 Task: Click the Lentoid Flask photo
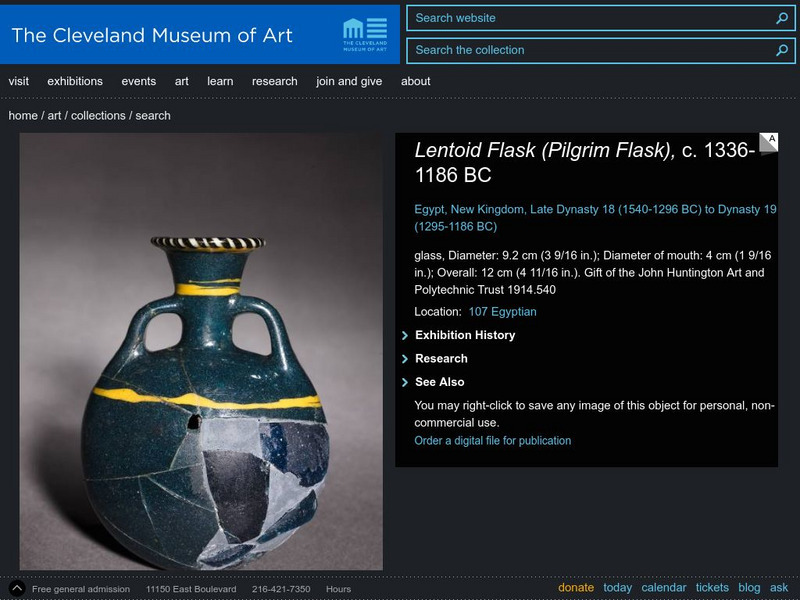tap(201, 352)
